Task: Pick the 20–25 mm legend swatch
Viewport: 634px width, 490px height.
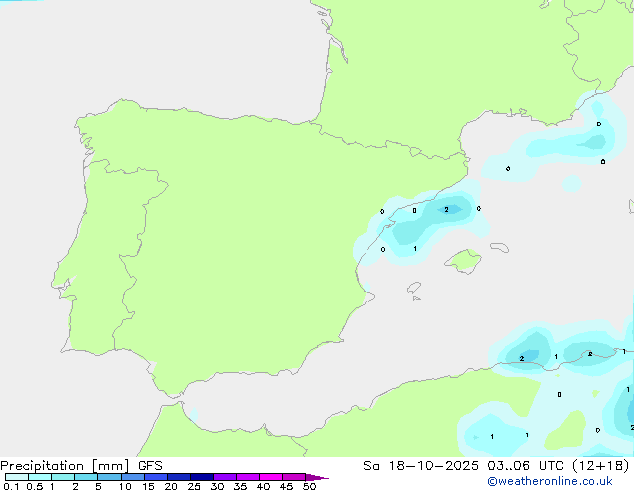Action: click(x=178, y=477)
